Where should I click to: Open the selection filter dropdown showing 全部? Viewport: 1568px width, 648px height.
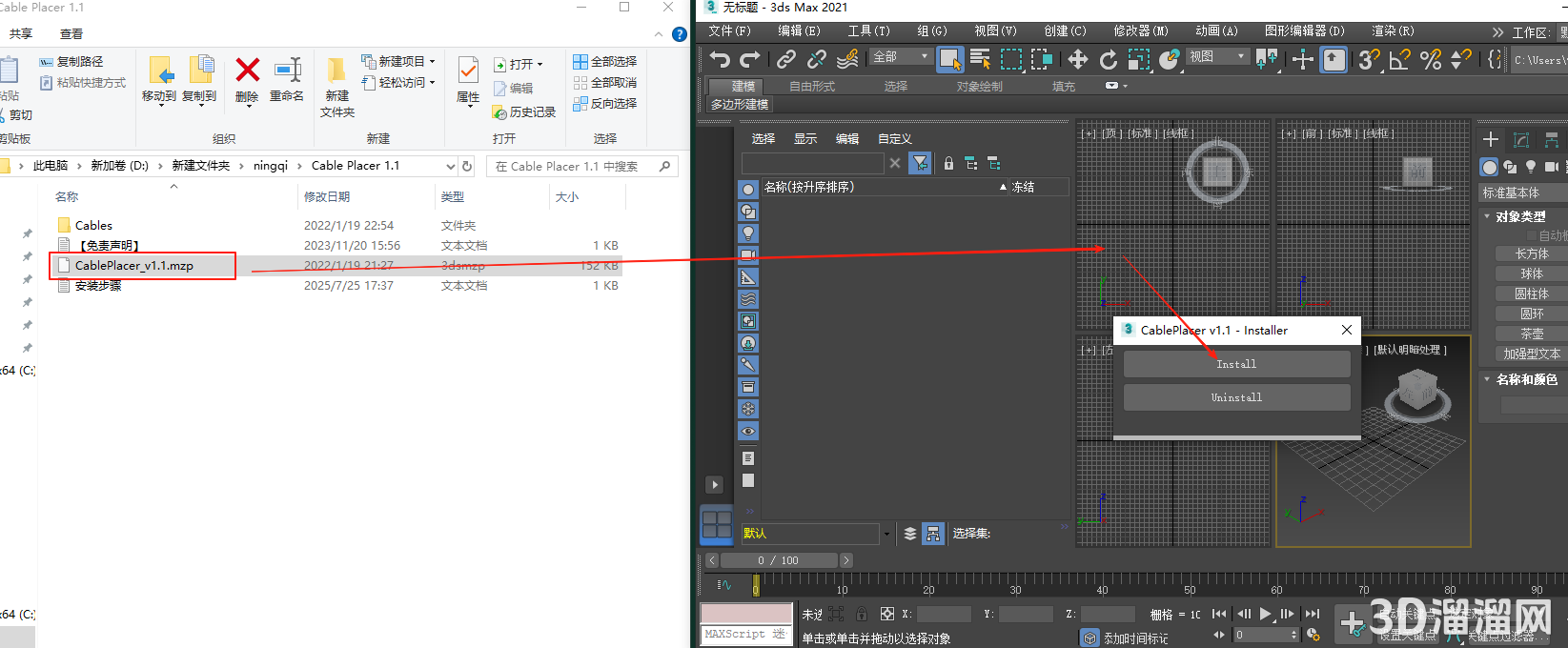coord(900,57)
